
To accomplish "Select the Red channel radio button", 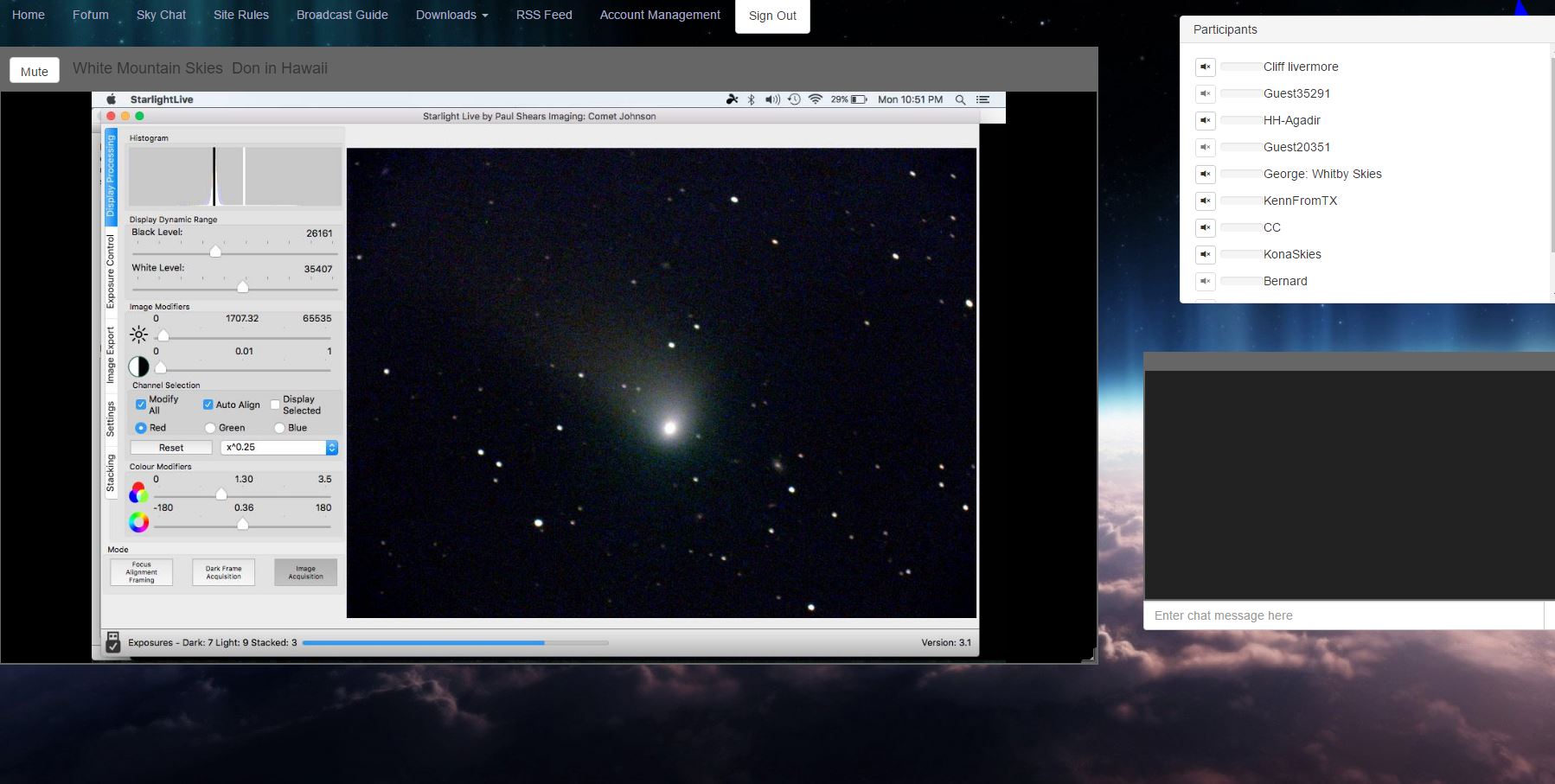I will pos(141,428).
